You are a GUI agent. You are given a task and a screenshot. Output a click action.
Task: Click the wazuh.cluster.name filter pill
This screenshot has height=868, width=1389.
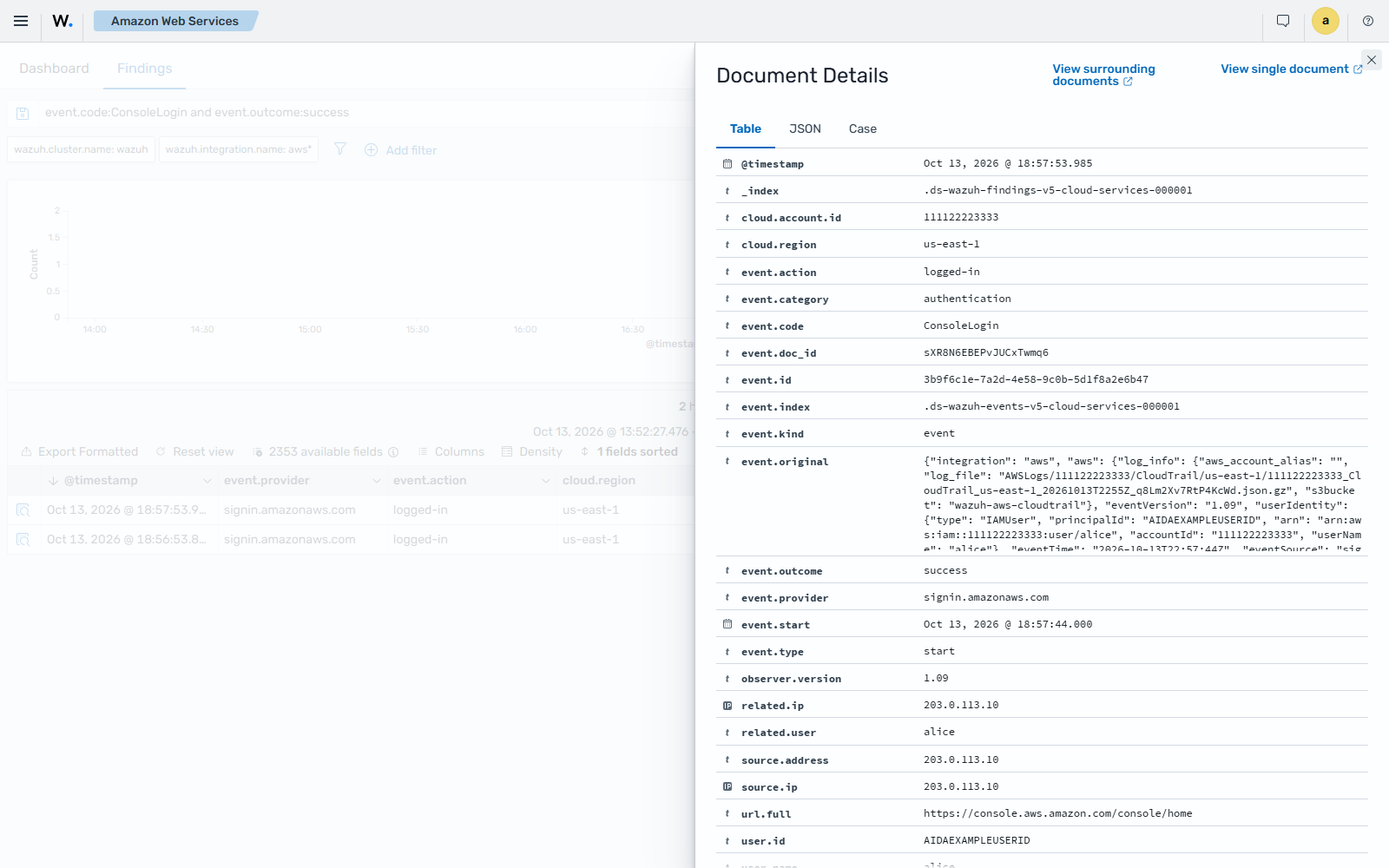tap(82, 149)
